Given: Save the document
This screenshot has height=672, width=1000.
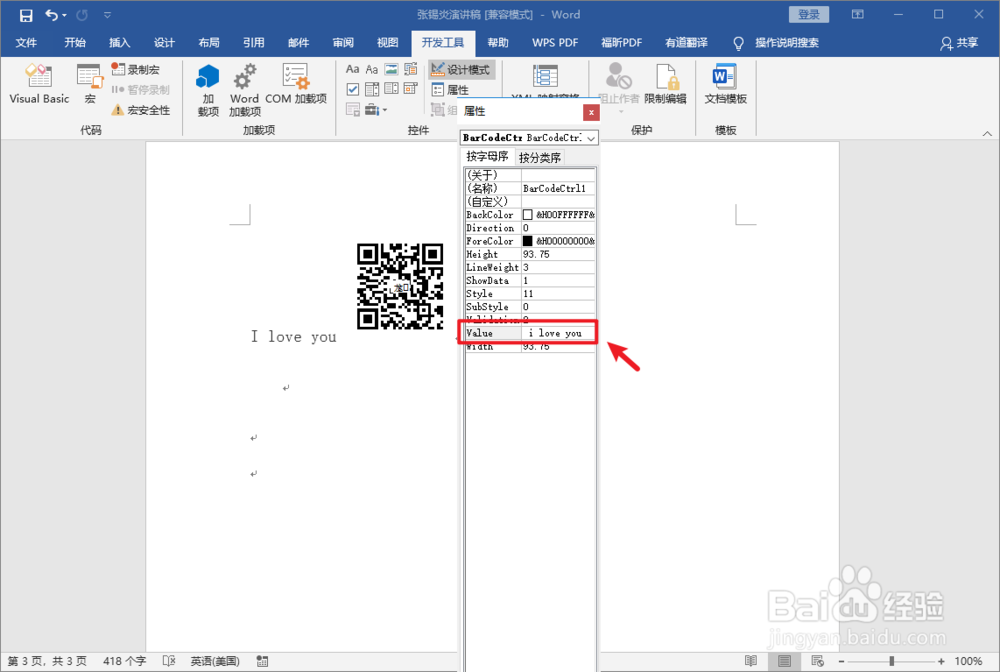Looking at the screenshot, I should tap(26, 15).
